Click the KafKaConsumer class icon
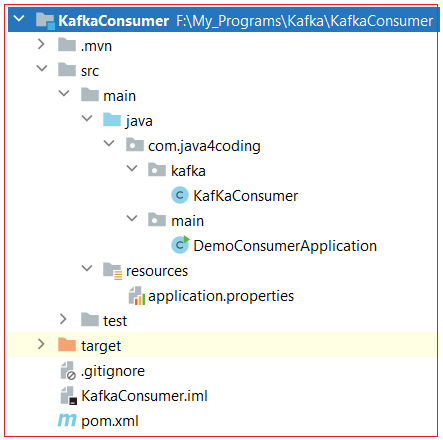Image resolution: width=443 pixels, height=440 pixels. point(180,195)
